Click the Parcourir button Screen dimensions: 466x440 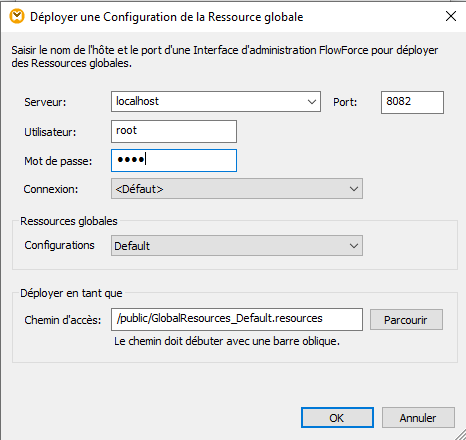point(406,320)
